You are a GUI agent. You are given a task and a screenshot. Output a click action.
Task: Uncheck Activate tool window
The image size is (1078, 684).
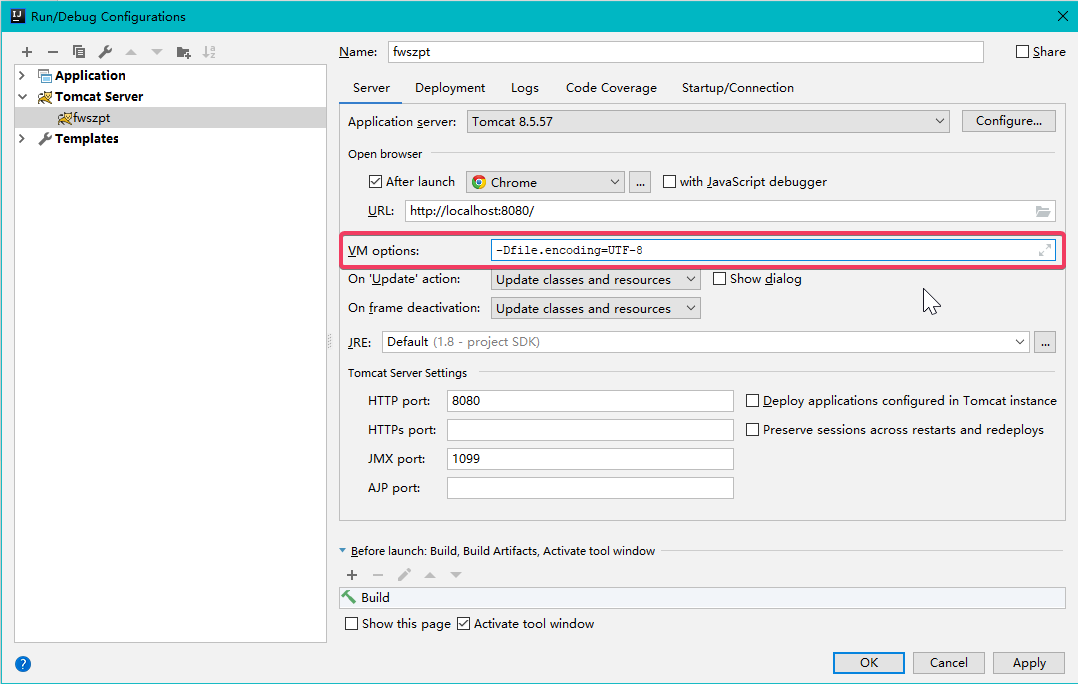[463, 622]
